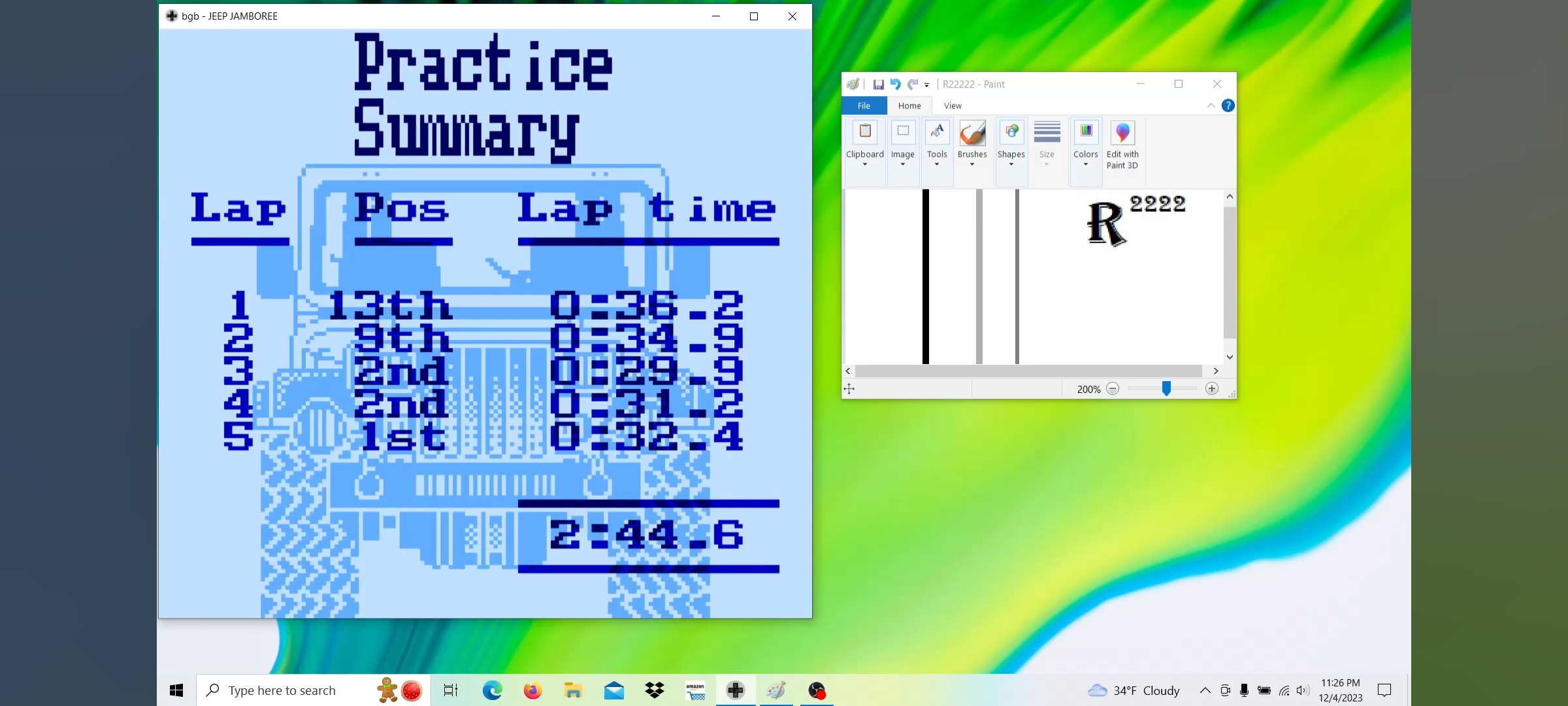Open Dropbox from the taskbar
Viewport: 1568px width, 706px height.
[655, 690]
